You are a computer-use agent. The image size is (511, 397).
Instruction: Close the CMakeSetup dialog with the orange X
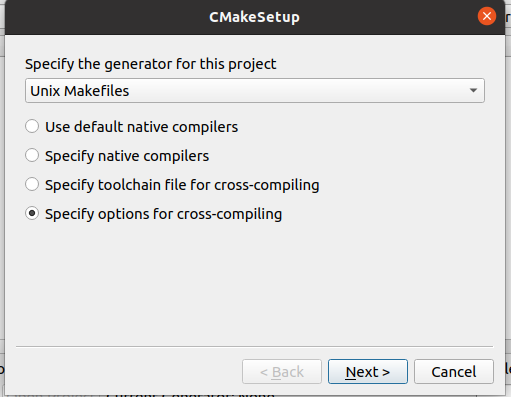487,16
